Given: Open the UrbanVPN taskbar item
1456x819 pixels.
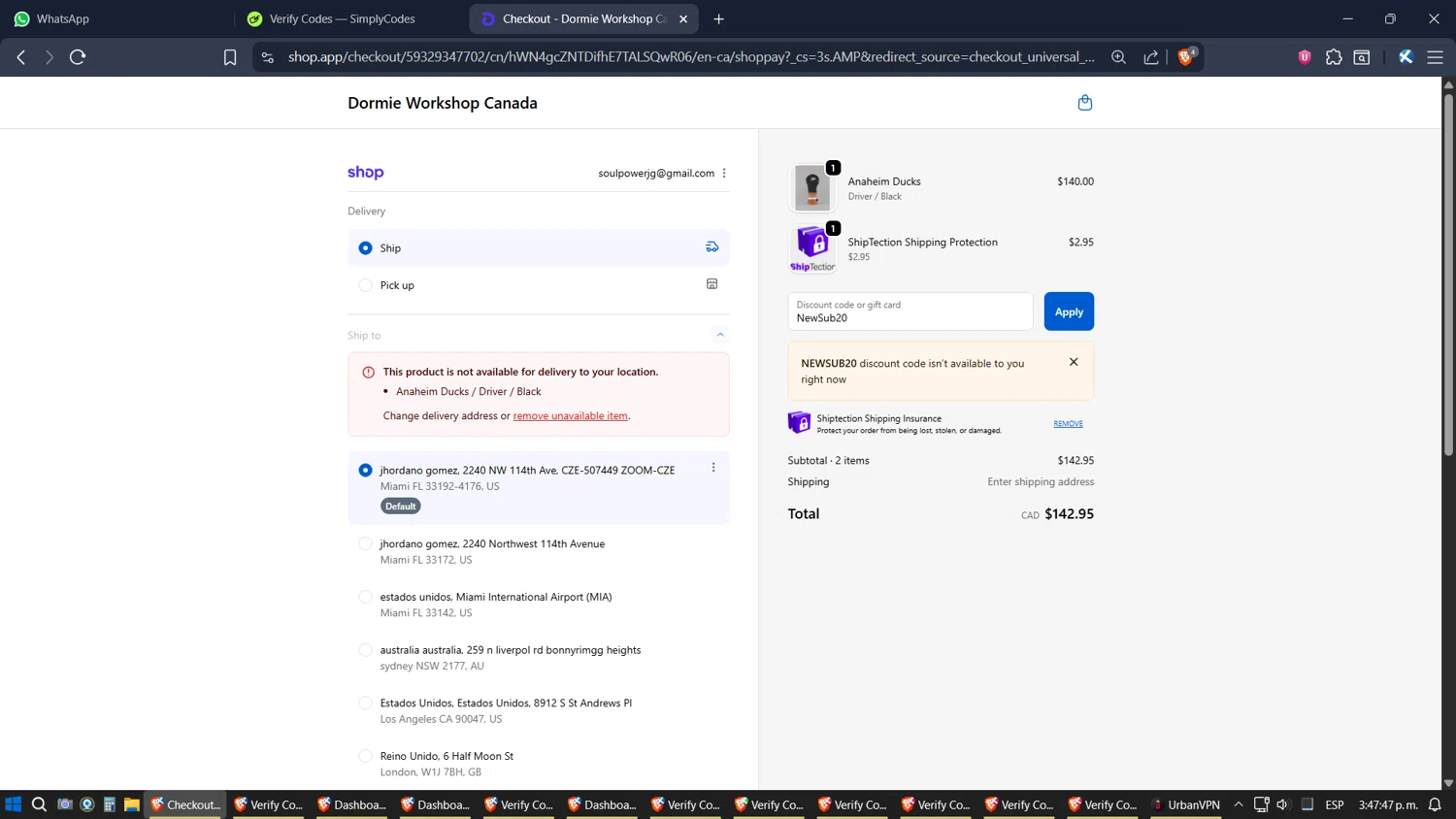Looking at the screenshot, I should point(1186,804).
